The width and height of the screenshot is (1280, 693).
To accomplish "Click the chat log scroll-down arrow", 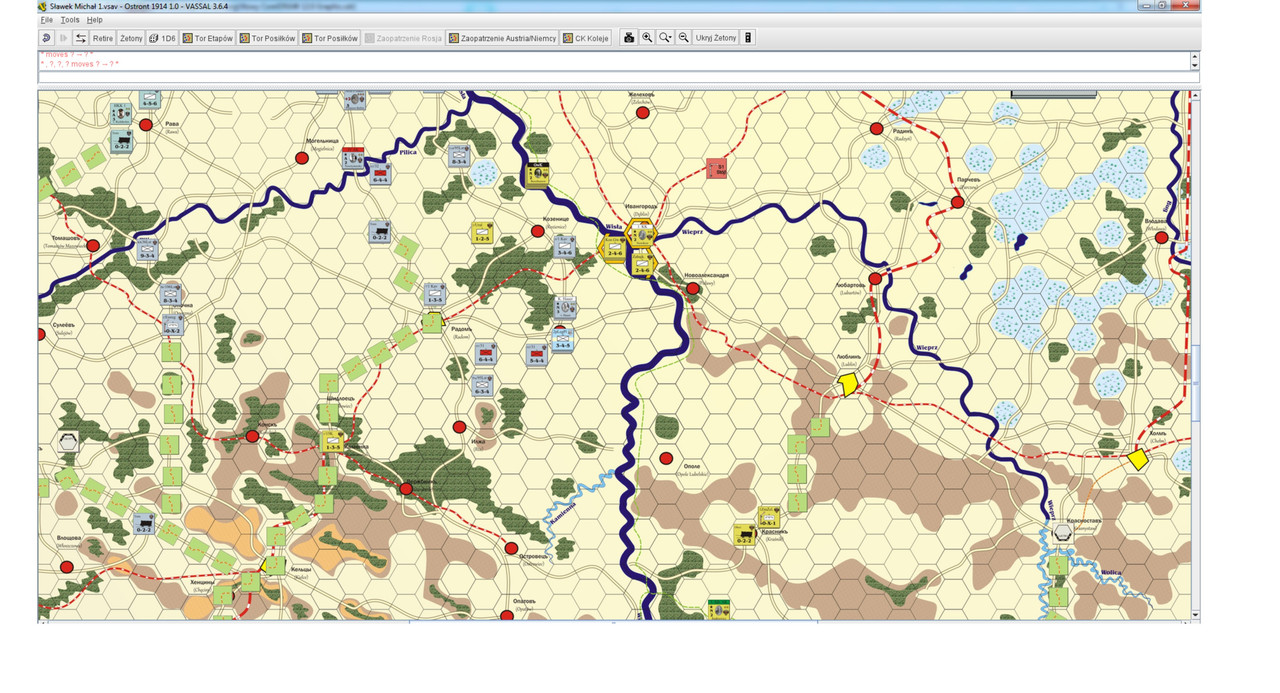I will click(1194, 66).
